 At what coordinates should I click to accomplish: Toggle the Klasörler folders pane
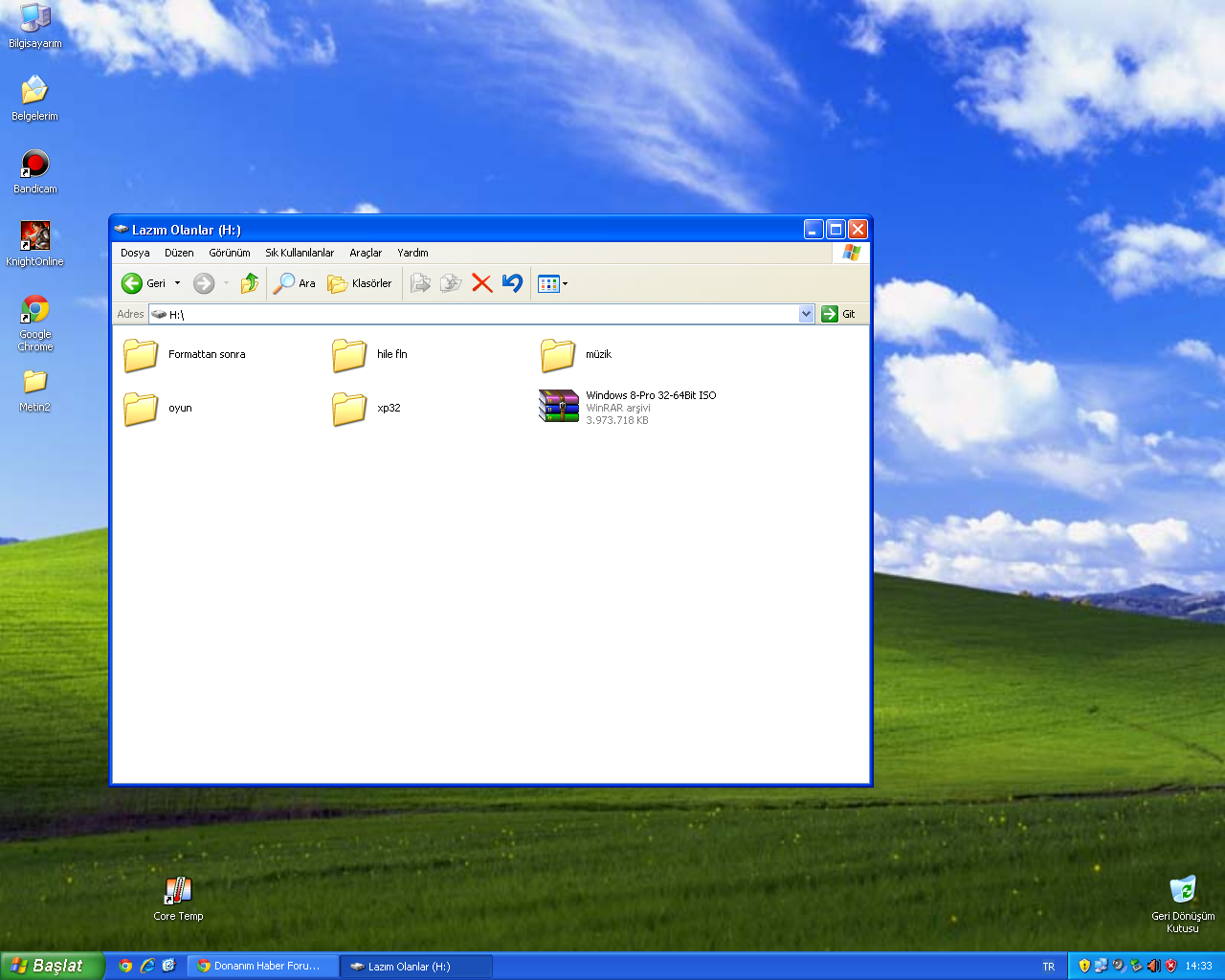pyautogui.click(x=360, y=283)
